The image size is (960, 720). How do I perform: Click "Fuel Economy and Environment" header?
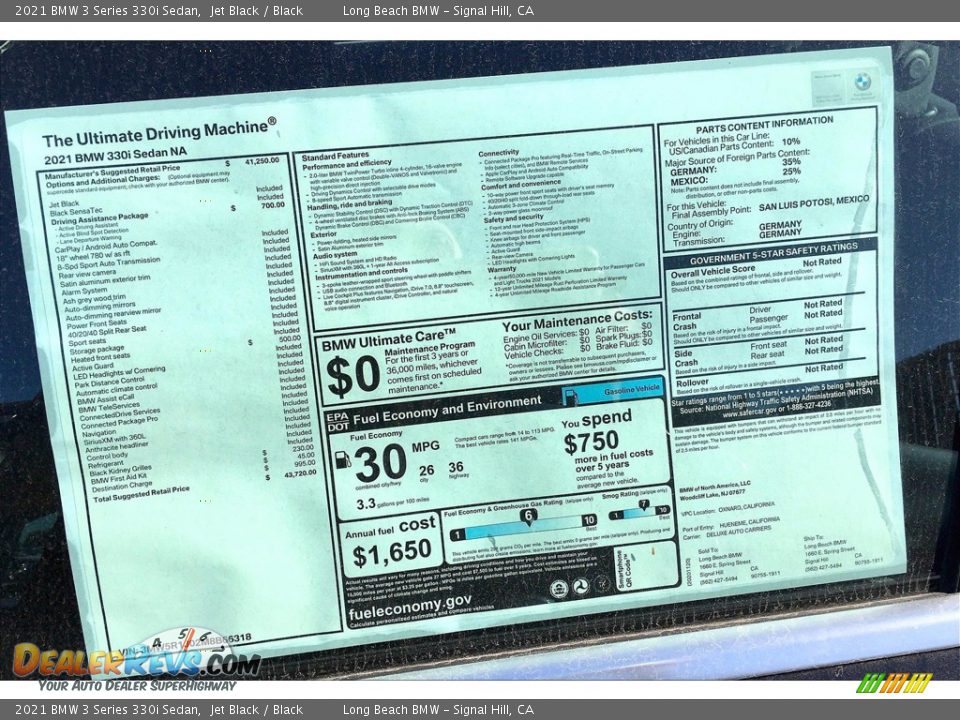(x=447, y=410)
